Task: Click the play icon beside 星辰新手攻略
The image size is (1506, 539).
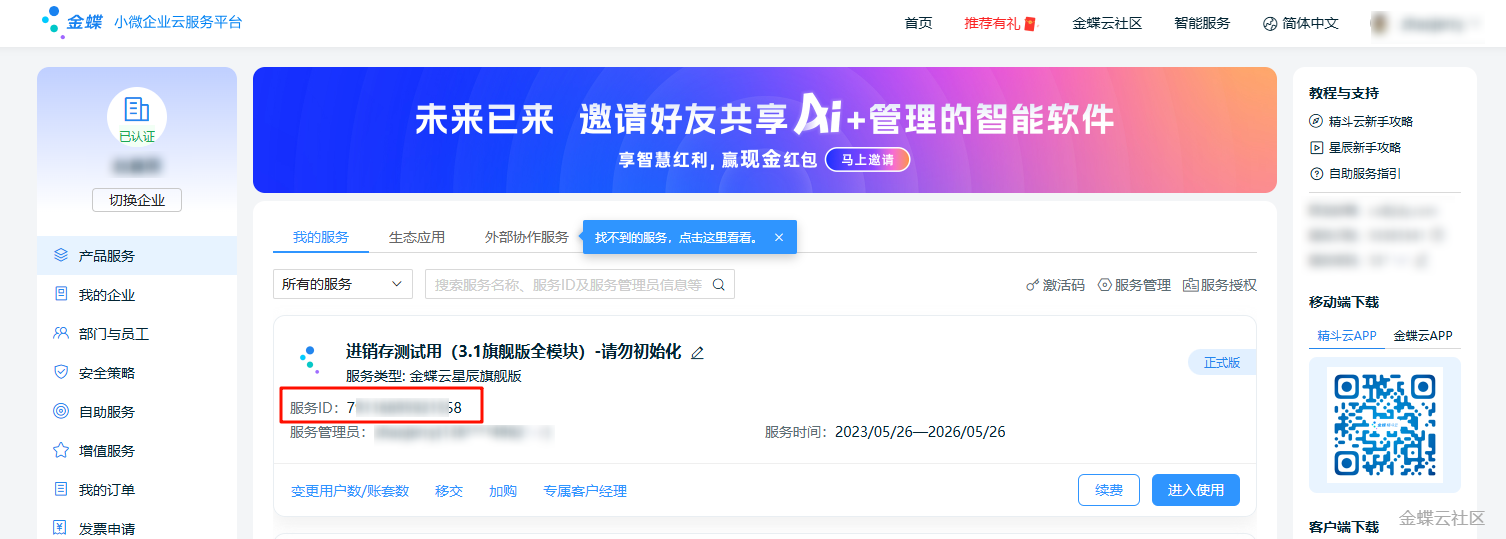Action: pyautogui.click(x=1317, y=147)
